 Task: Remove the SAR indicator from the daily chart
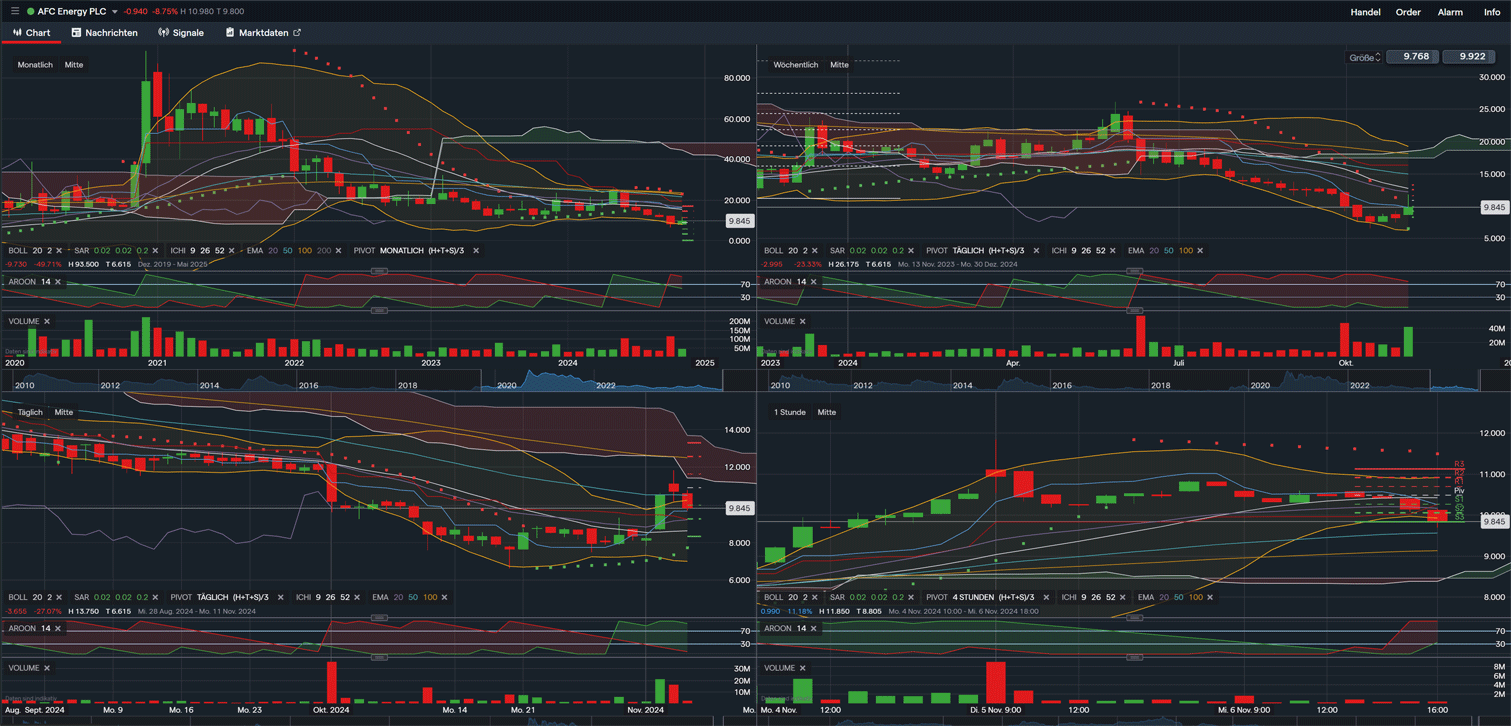[x=154, y=596]
